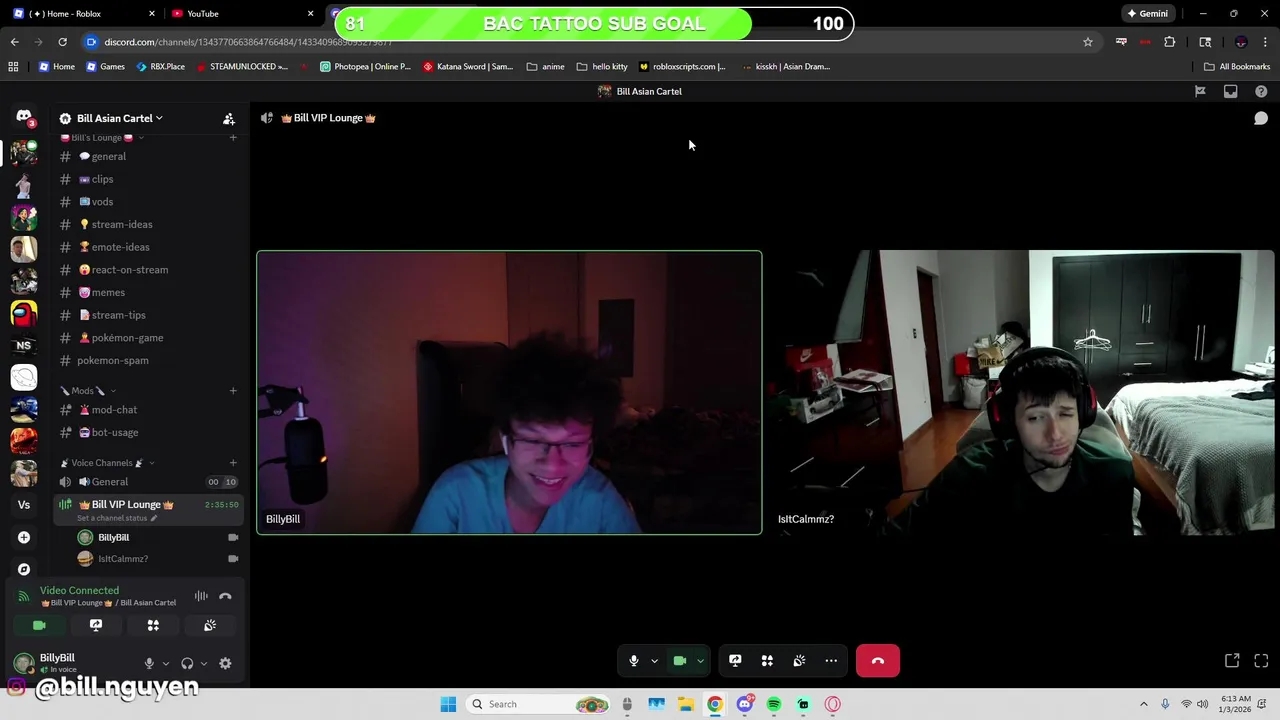1280x720 pixels.
Task: Open user settings gear icon
Action: coord(225,663)
